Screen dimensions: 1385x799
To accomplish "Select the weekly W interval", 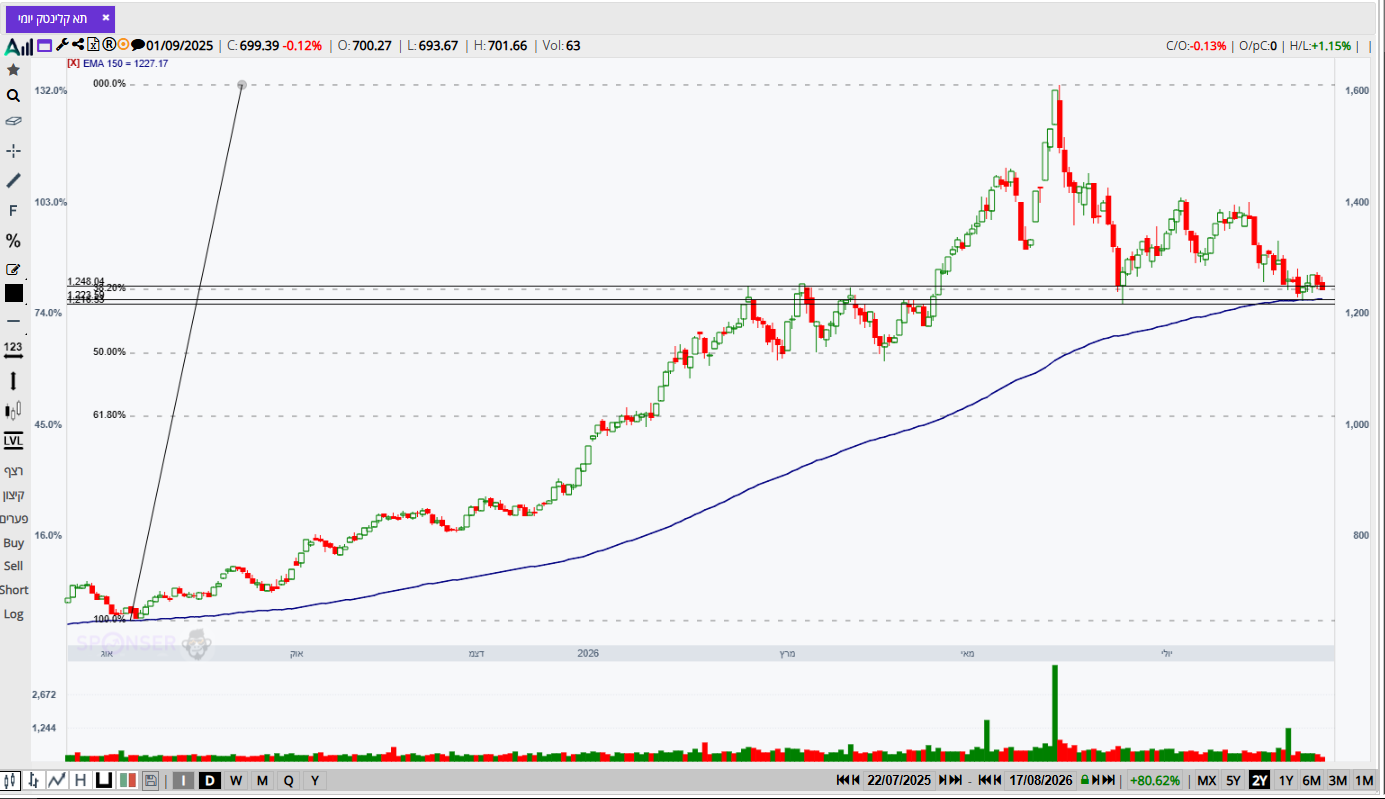I will (x=236, y=780).
